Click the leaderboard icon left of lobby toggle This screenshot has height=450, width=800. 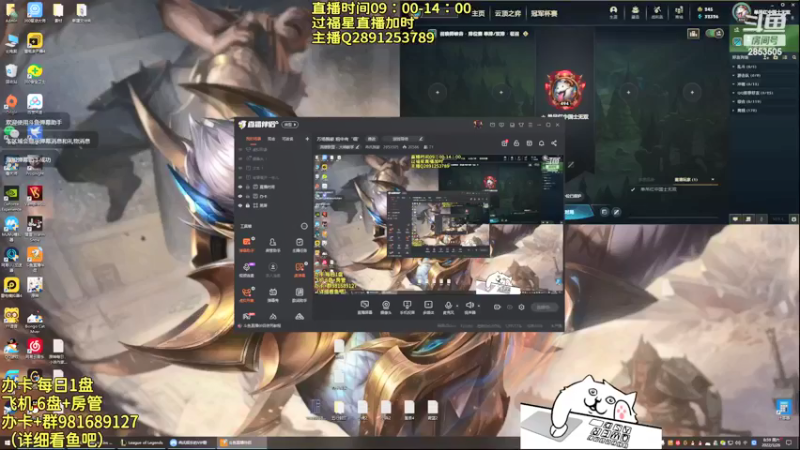coord(693,34)
